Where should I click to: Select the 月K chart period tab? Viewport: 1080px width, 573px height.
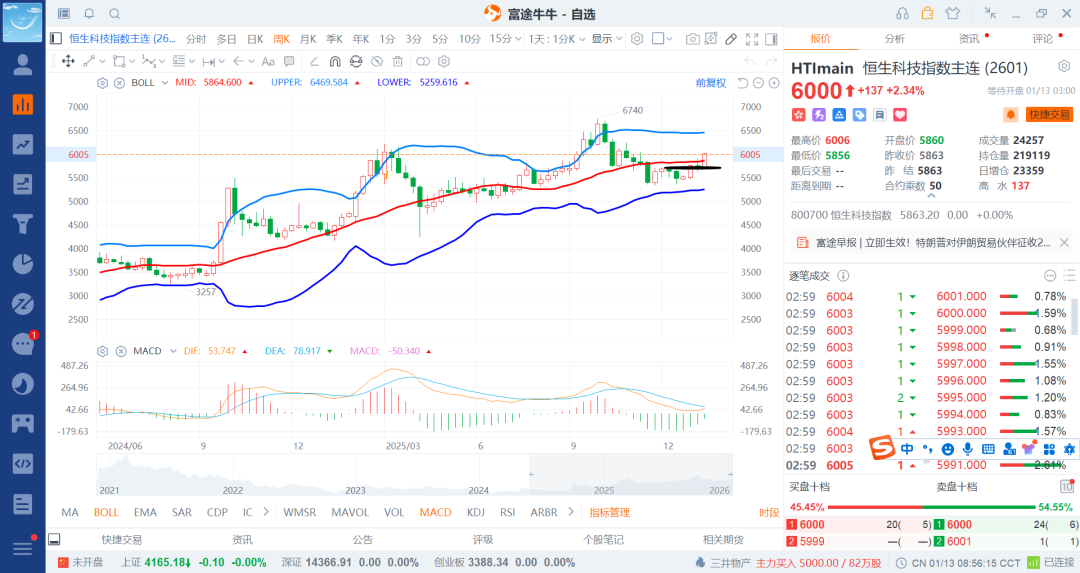pos(307,39)
